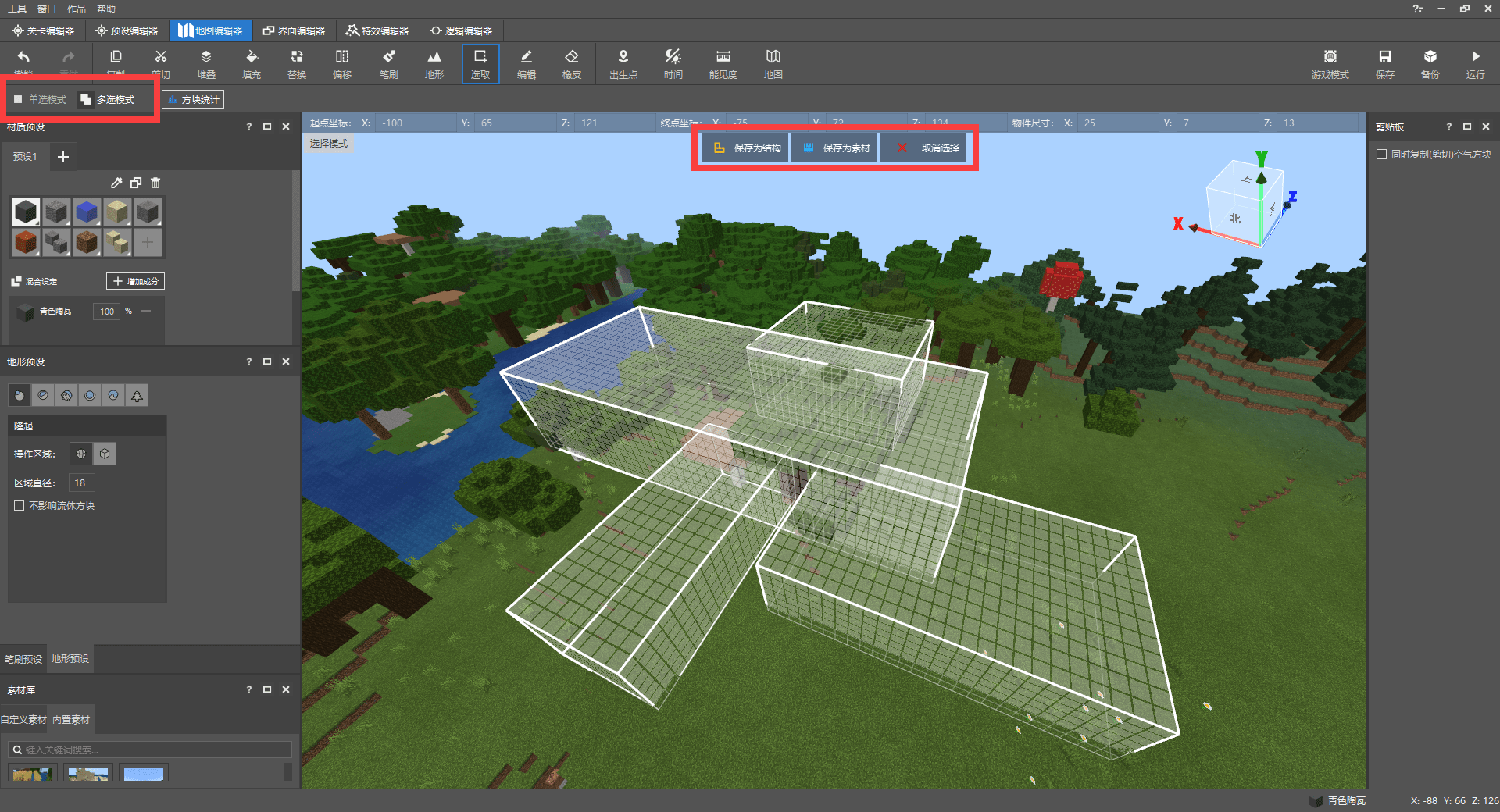Select the 隆起 raise terrain preset icon
This screenshot has width=1500, height=812.
pos(20,396)
